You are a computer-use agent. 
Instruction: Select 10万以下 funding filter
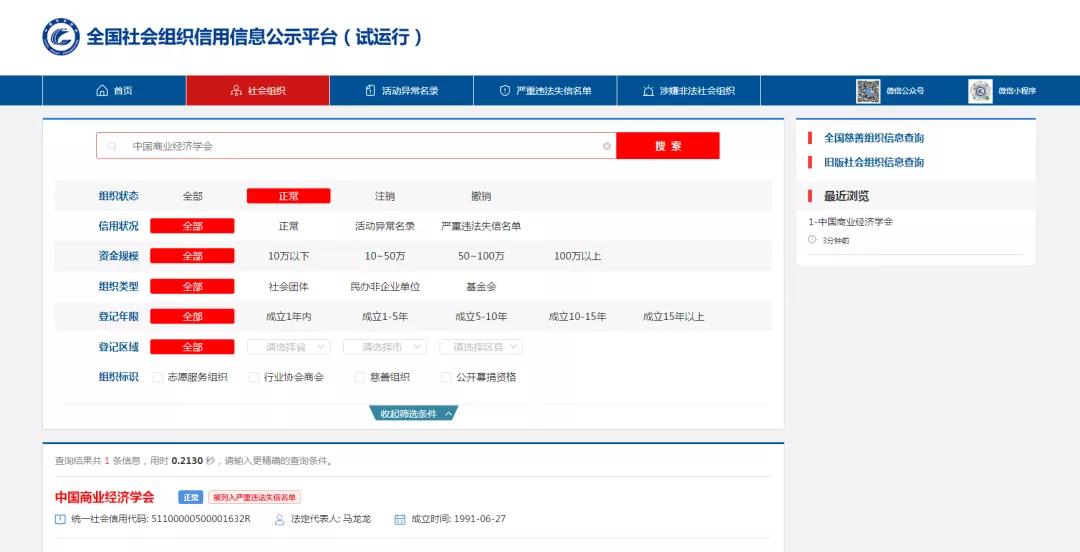(x=289, y=256)
